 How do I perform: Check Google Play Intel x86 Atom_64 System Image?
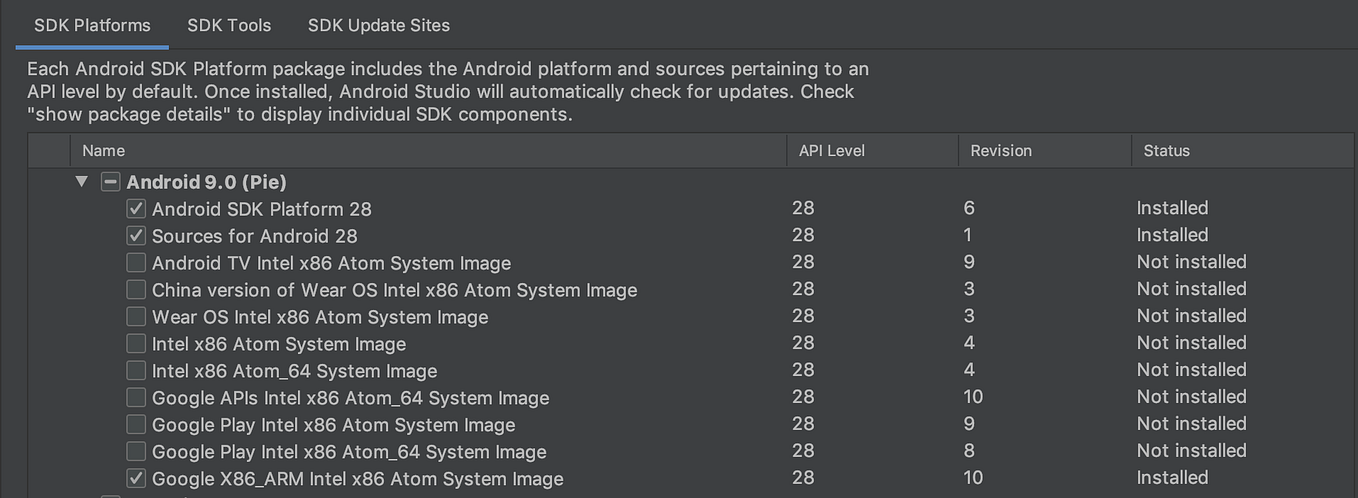136,452
